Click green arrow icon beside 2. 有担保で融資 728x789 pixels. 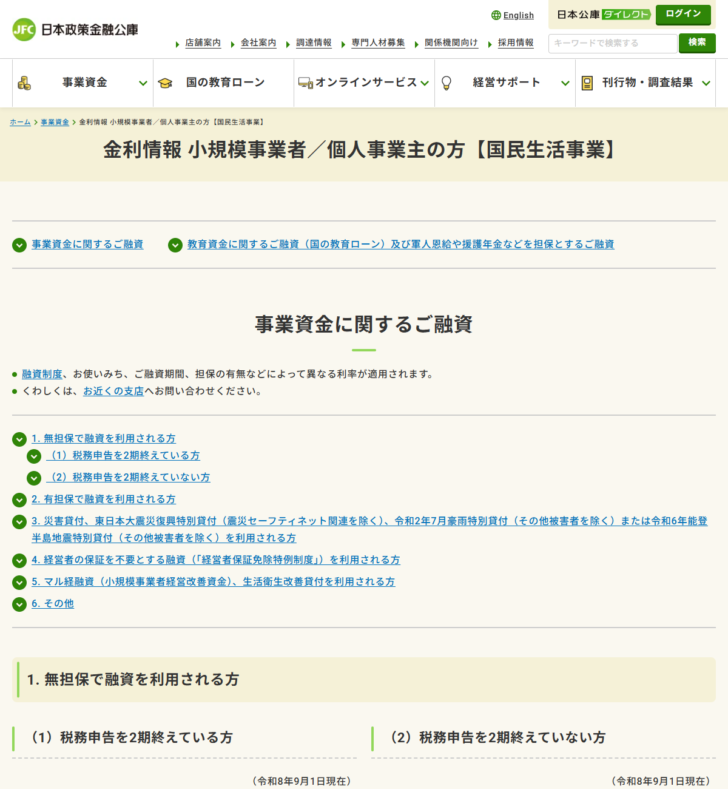coord(19,500)
